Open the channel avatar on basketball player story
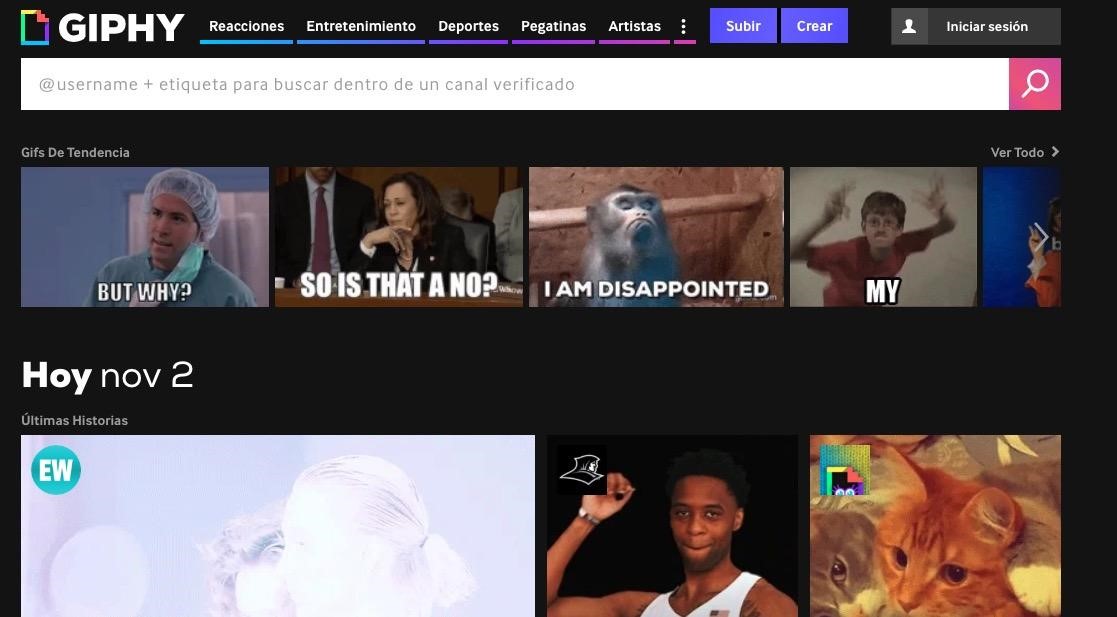 coord(581,470)
